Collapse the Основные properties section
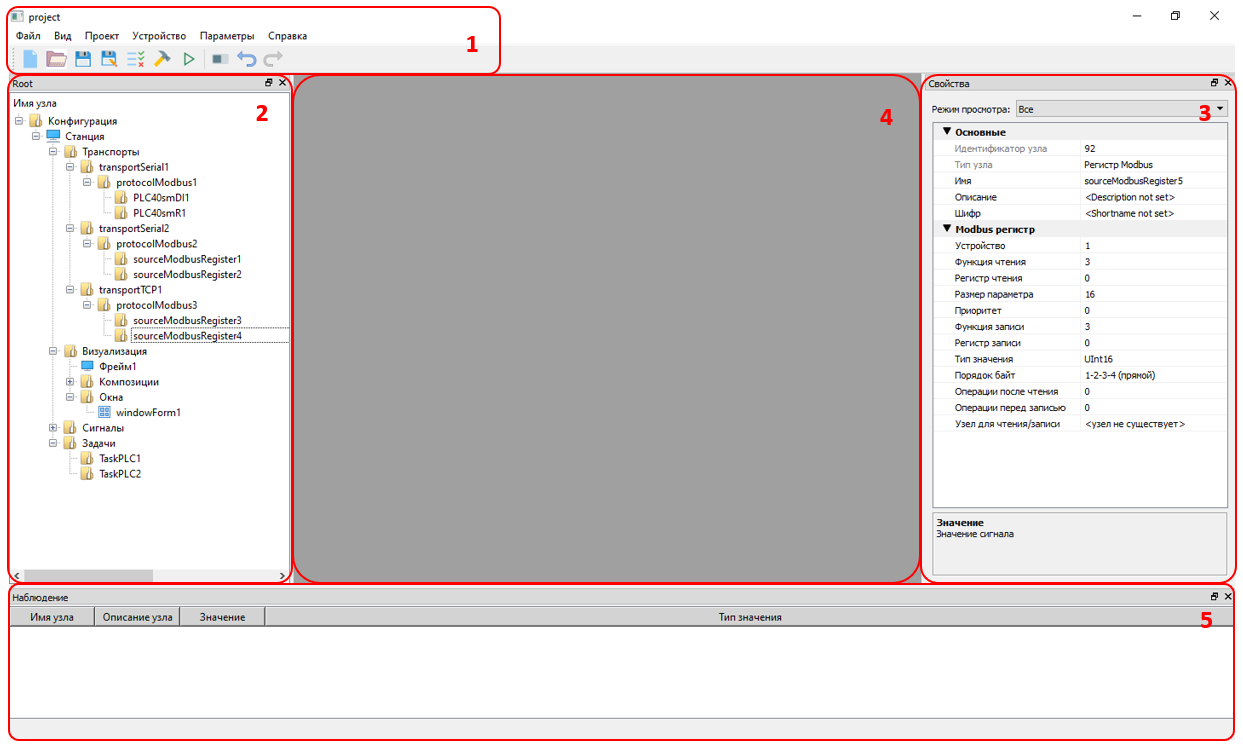 (x=947, y=132)
